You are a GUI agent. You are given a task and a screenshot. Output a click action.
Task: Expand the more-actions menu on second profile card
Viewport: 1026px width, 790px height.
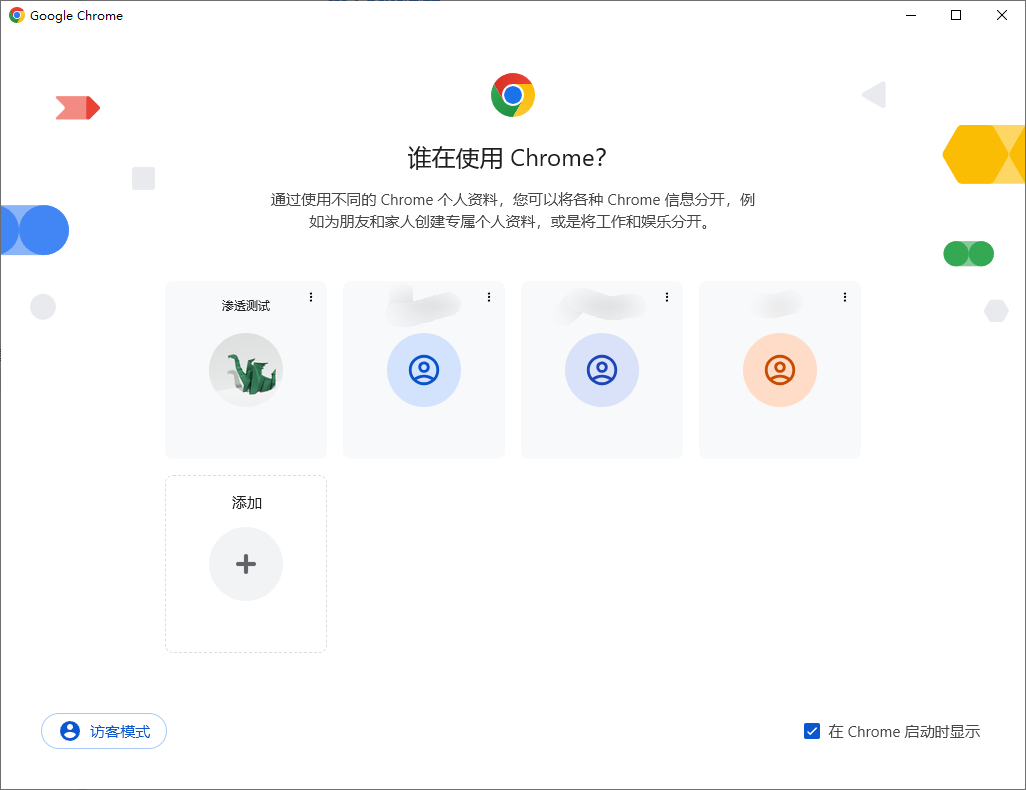coord(489,297)
